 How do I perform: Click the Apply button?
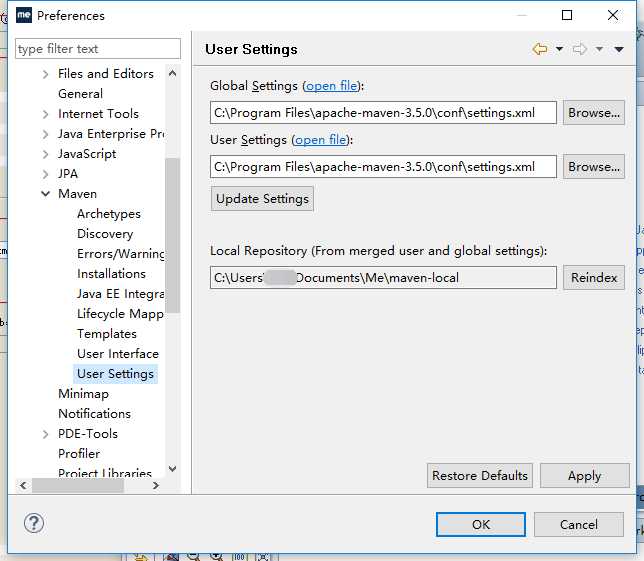(584, 476)
